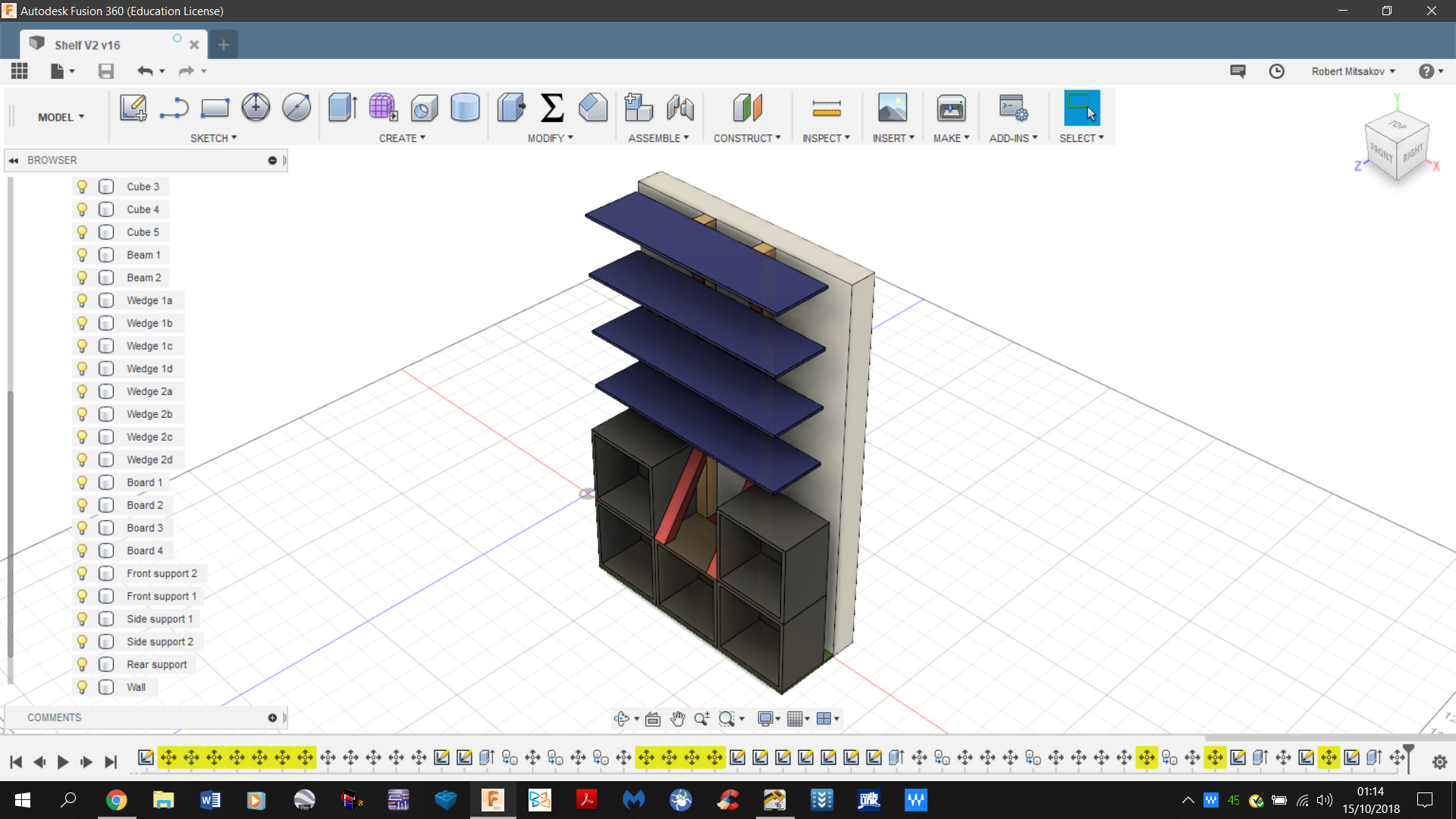Expand the CREATE menu dropdown
The height and width of the screenshot is (819, 1456).
(402, 138)
